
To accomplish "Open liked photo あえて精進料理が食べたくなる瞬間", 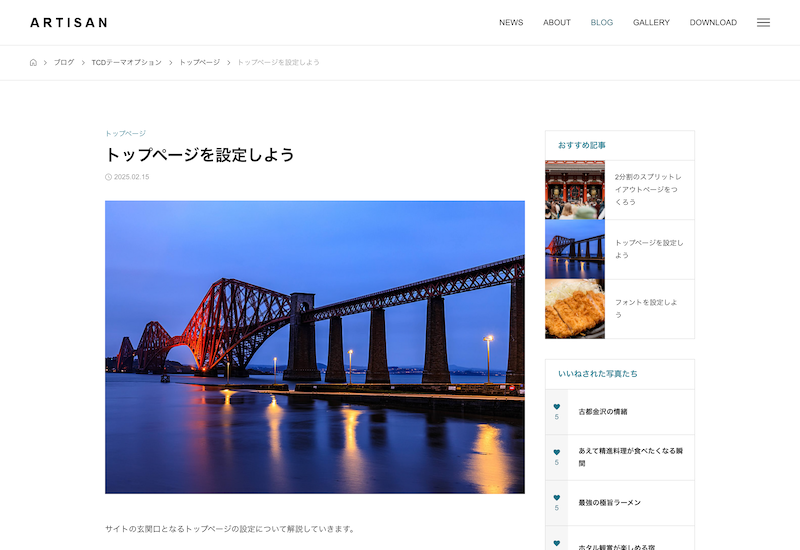I will 630,457.
